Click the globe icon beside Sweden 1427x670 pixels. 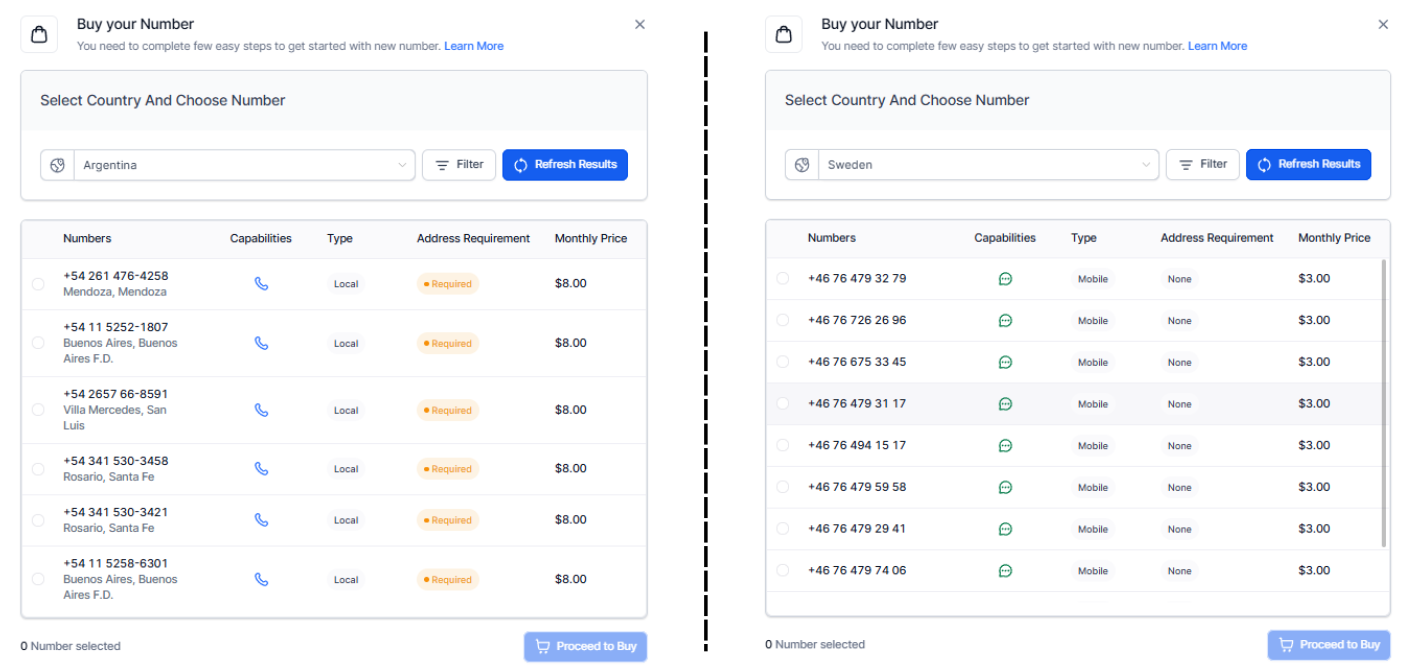coord(802,165)
